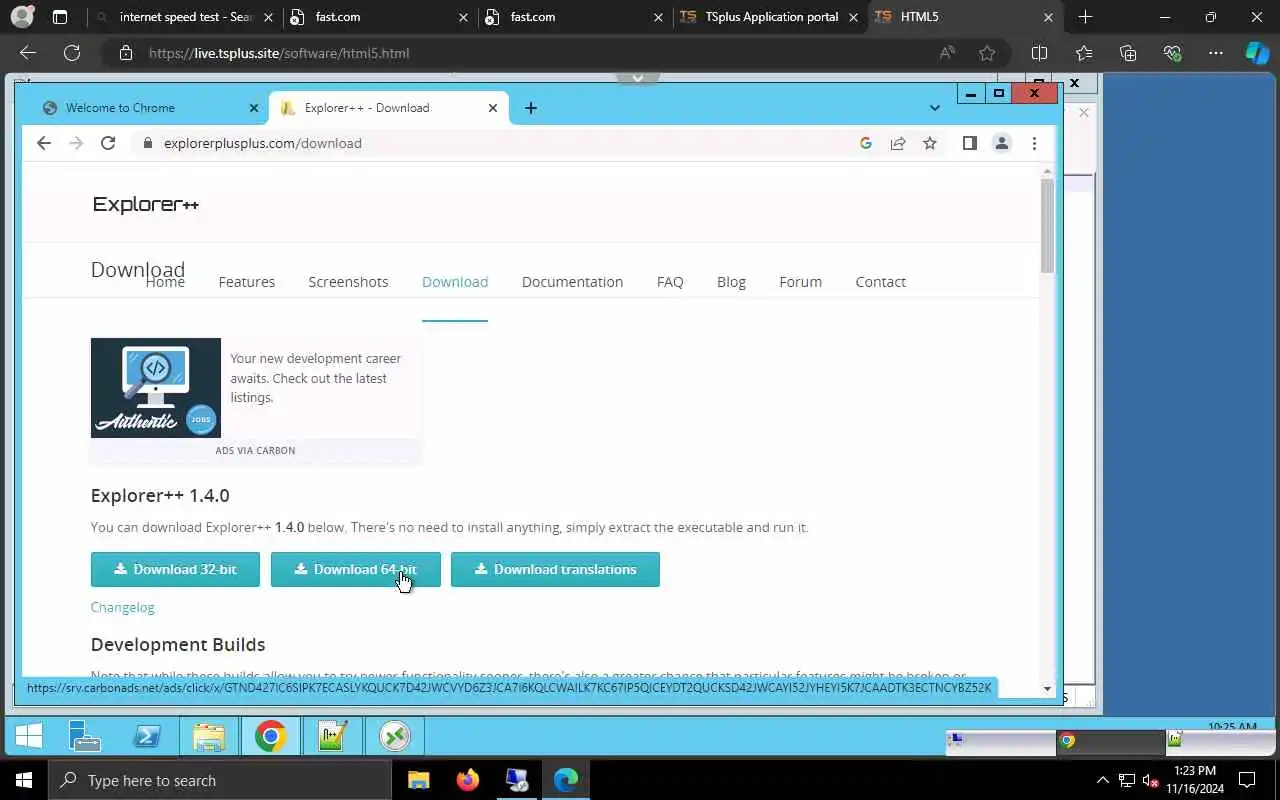This screenshot has height=800, width=1280.
Task: Click Chrome page vertical scrollbar thumb
Action: [1047, 226]
